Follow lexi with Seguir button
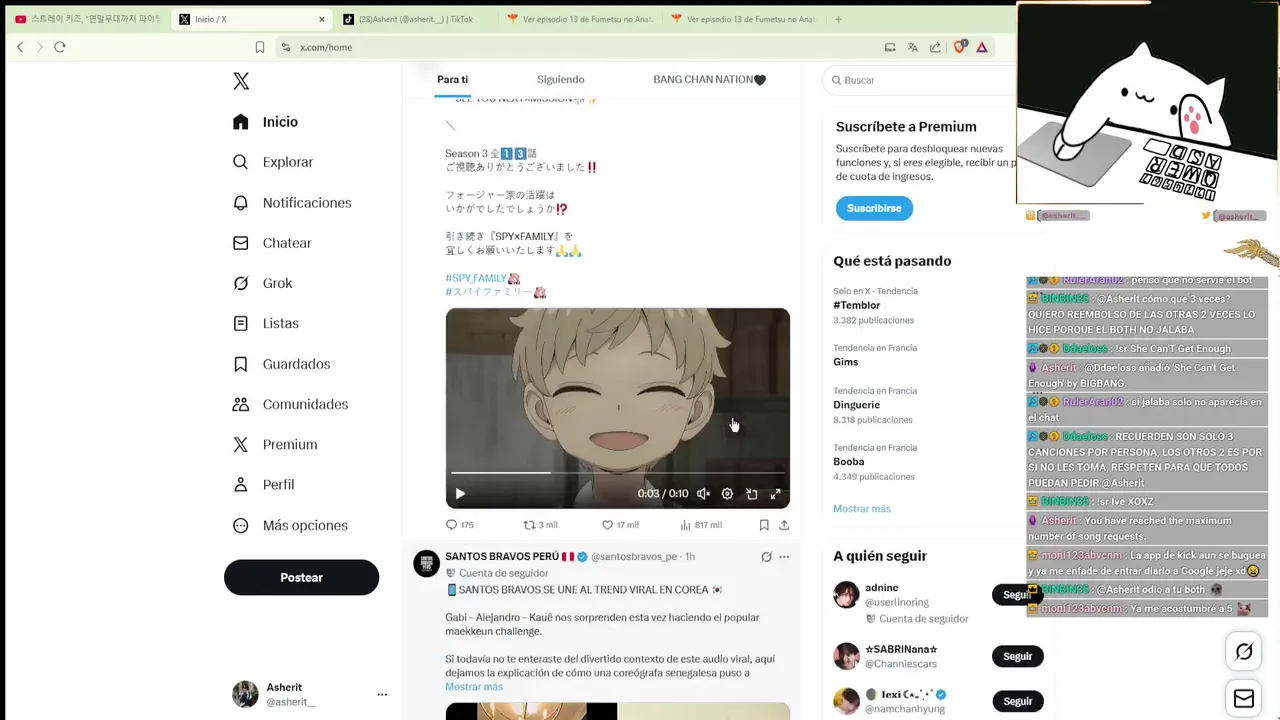1280x720 pixels. click(x=1017, y=701)
